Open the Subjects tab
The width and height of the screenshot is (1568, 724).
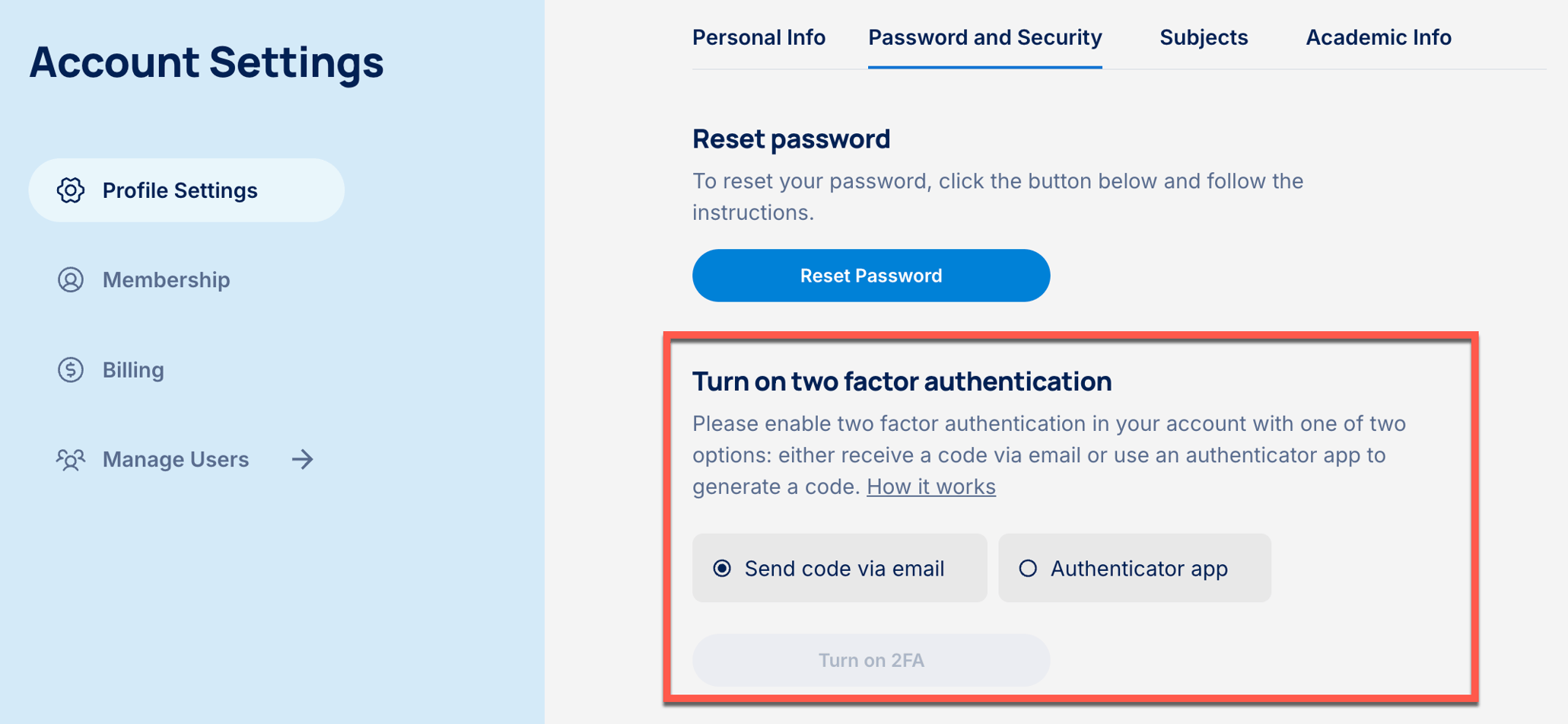[x=1203, y=37]
